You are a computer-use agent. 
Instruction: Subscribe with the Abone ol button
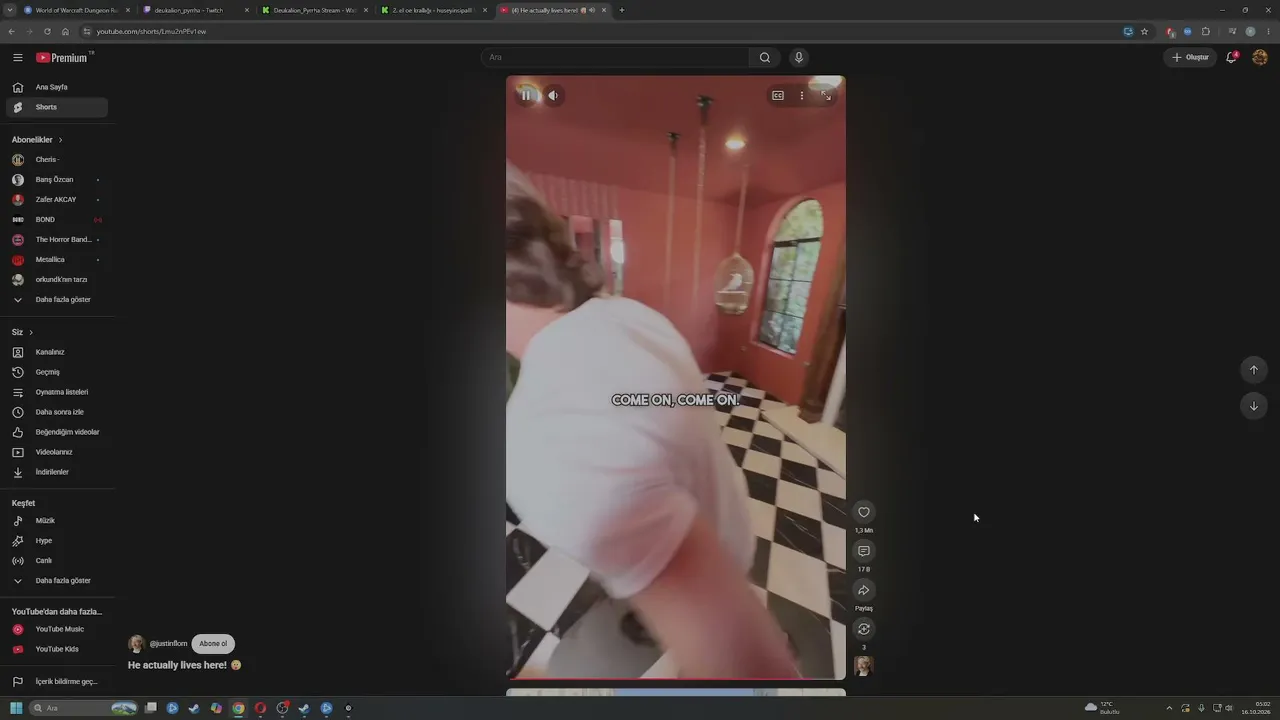pyautogui.click(x=213, y=644)
